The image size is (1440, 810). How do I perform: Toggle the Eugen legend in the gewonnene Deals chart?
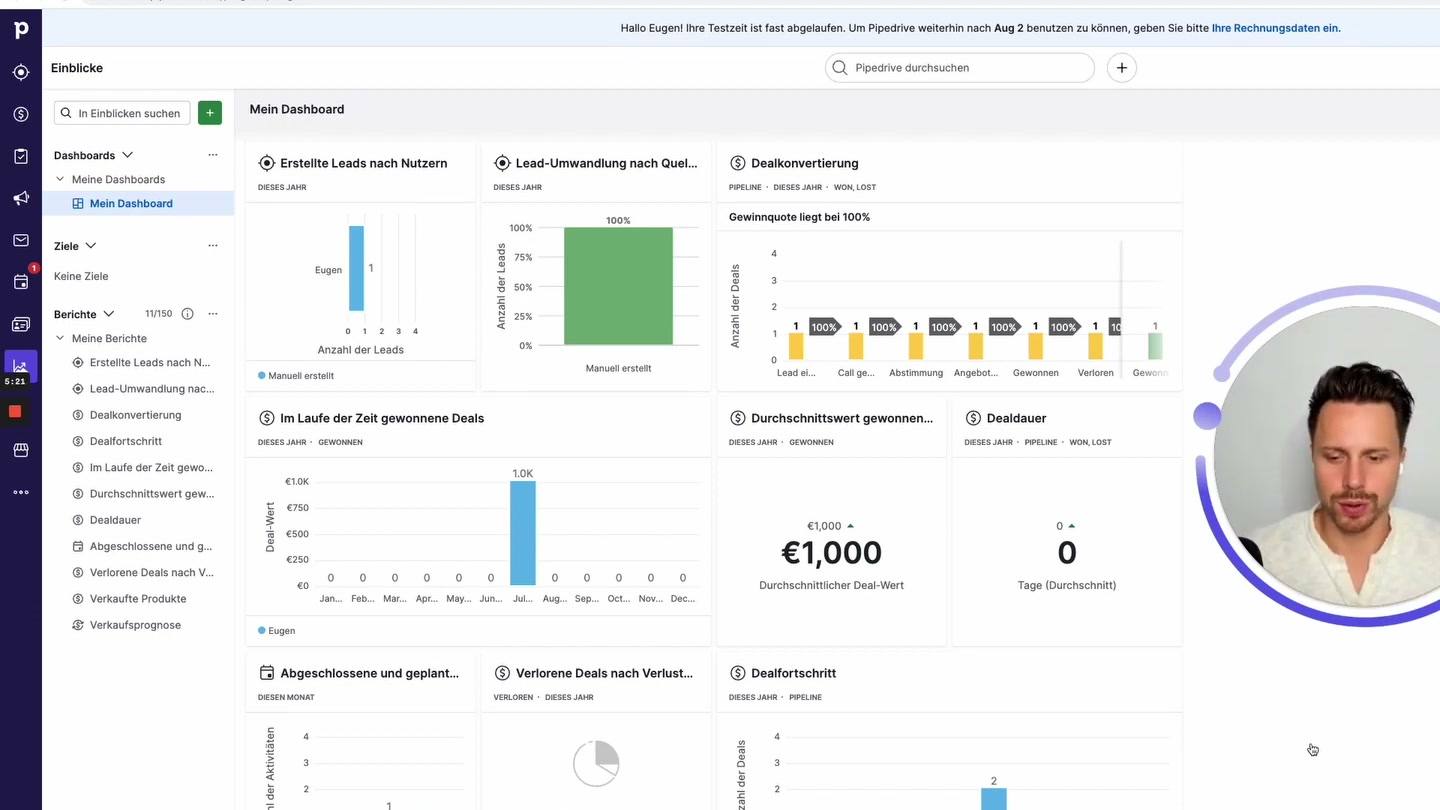275,630
